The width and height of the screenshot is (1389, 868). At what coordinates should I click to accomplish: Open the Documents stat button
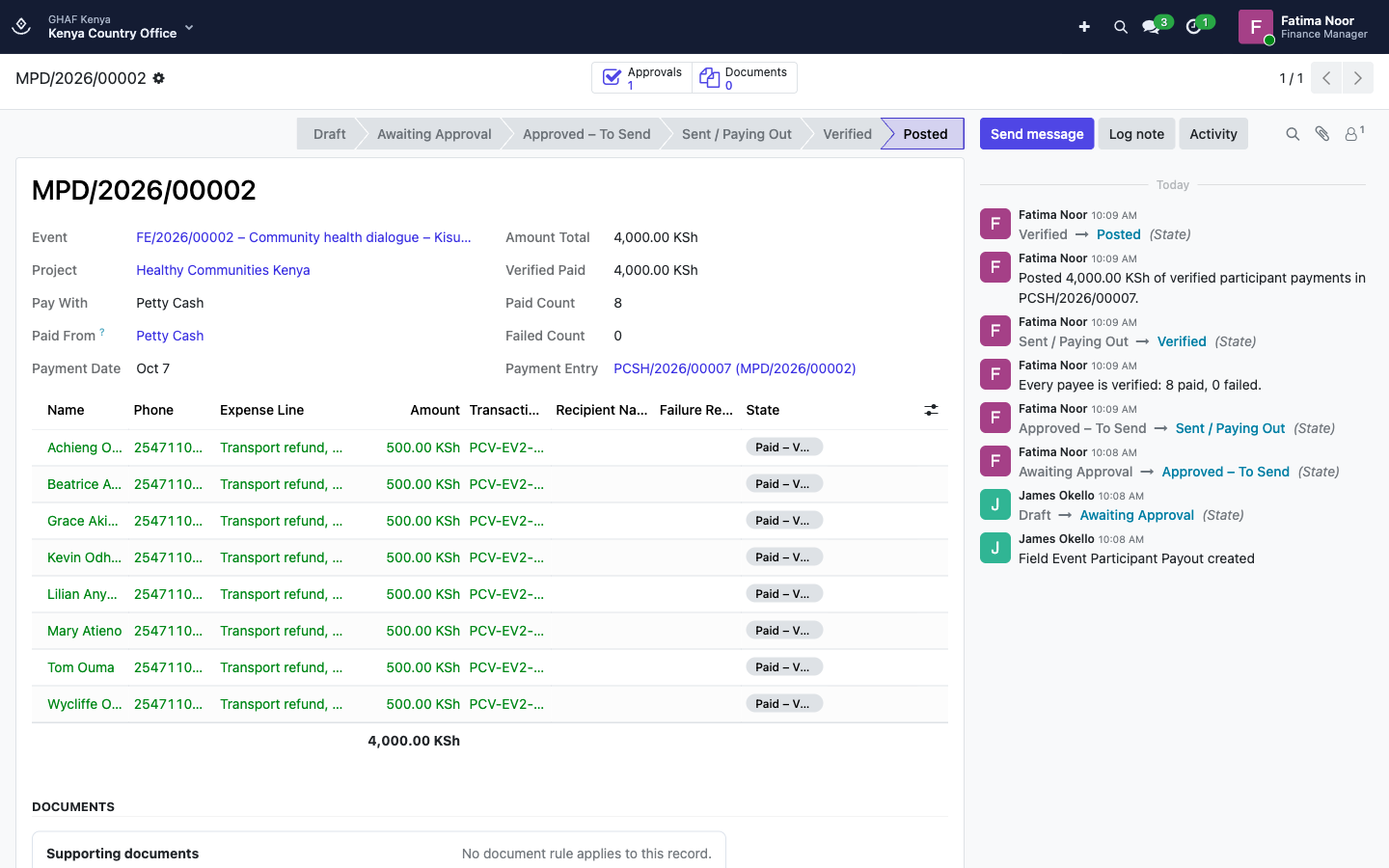point(744,78)
